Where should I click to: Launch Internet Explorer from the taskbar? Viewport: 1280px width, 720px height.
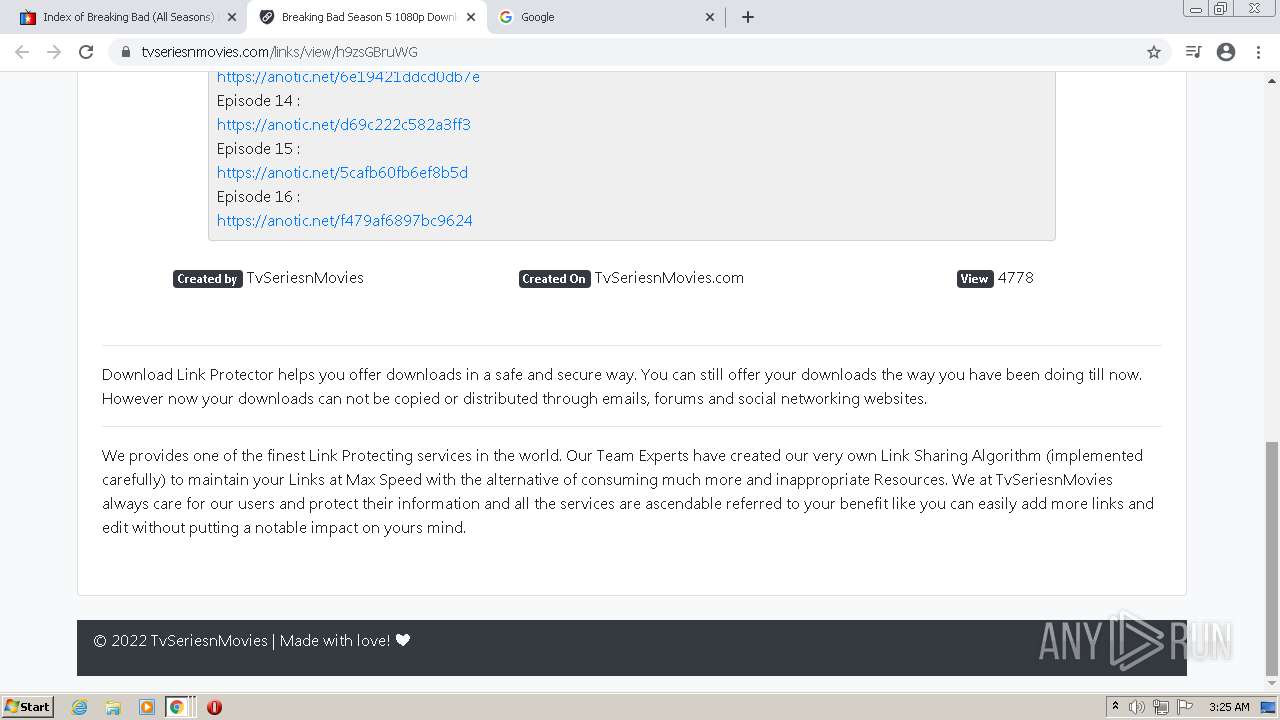click(79, 707)
